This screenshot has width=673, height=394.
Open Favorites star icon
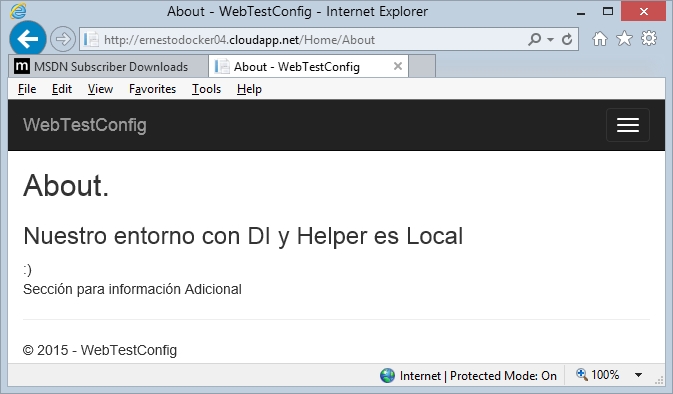(x=624, y=39)
